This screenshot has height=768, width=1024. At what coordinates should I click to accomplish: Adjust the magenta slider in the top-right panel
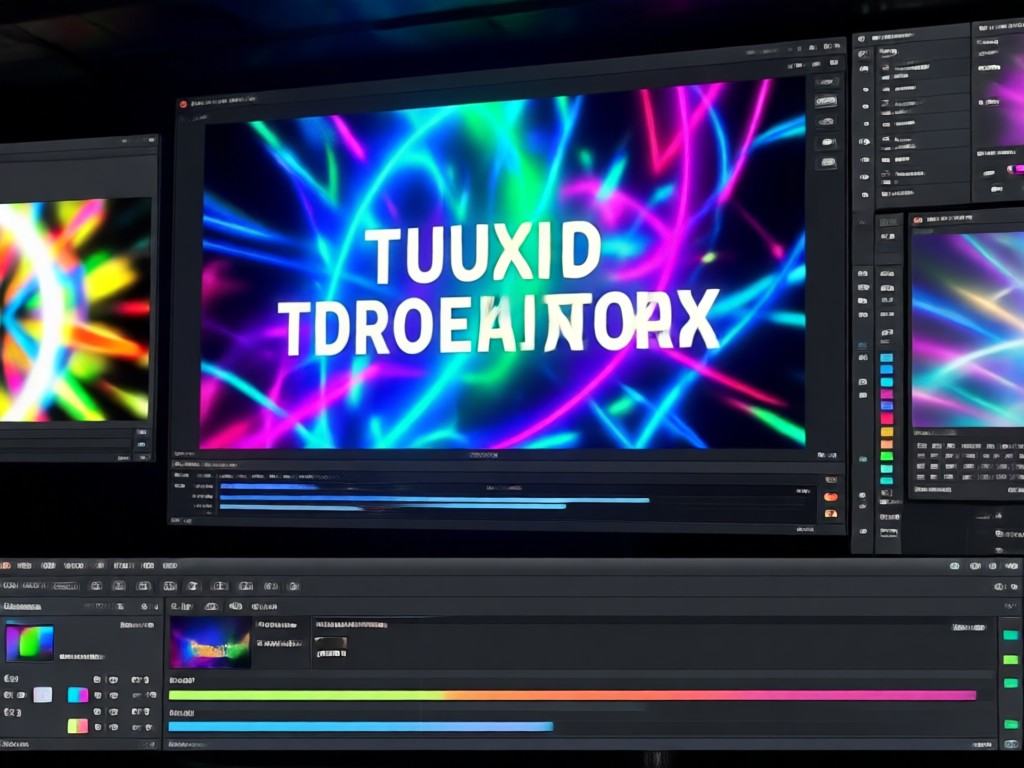tap(1016, 169)
